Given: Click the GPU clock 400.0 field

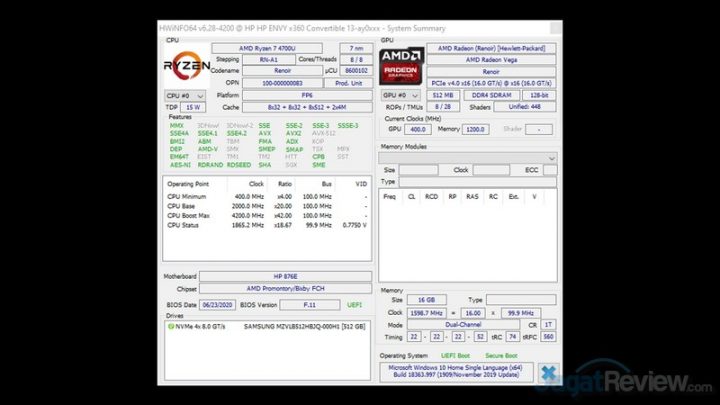Looking at the screenshot, I should click(x=417, y=129).
